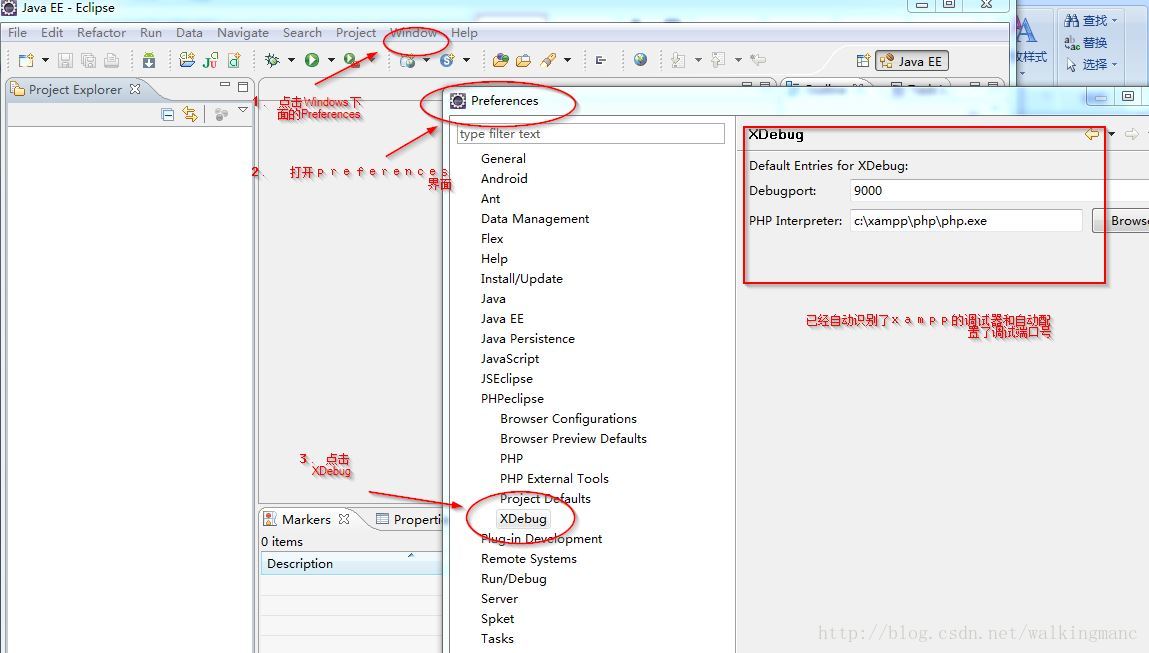Select XDebug in preferences tree

pyautogui.click(x=523, y=519)
